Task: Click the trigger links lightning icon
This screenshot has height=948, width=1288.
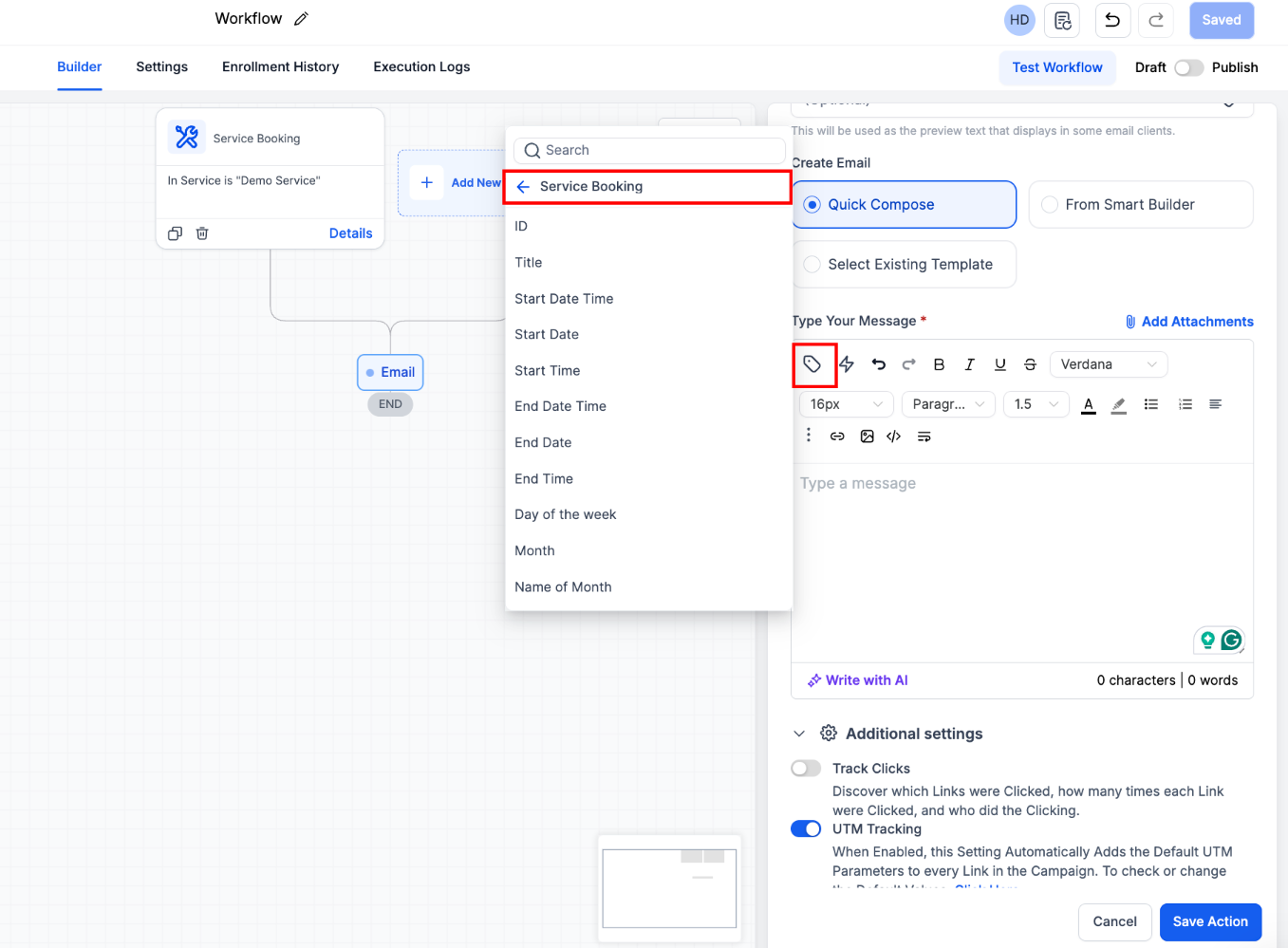Action: (x=847, y=364)
